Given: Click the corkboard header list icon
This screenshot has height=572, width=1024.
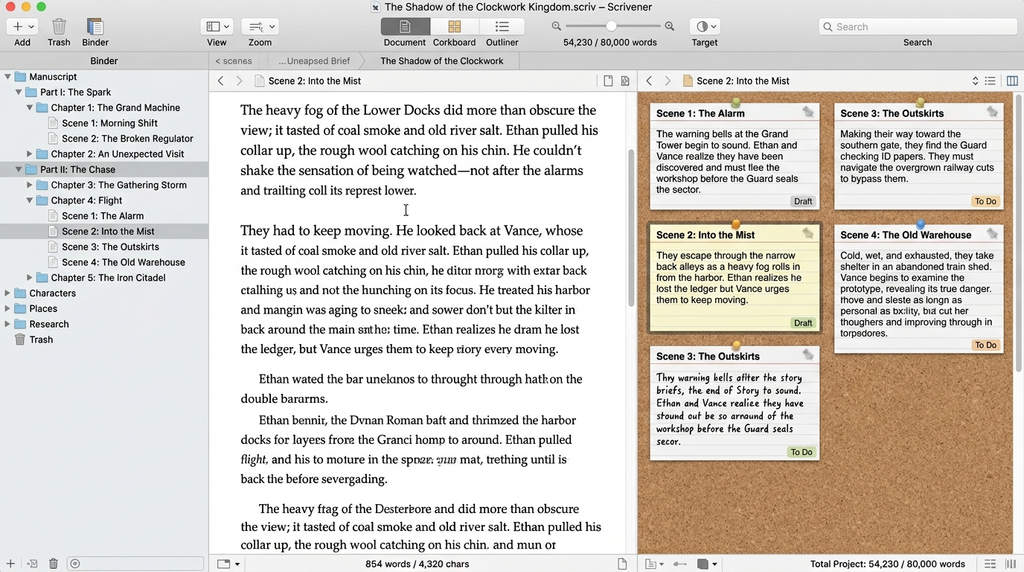Looking at the screenshot, I should click(991, 81).
